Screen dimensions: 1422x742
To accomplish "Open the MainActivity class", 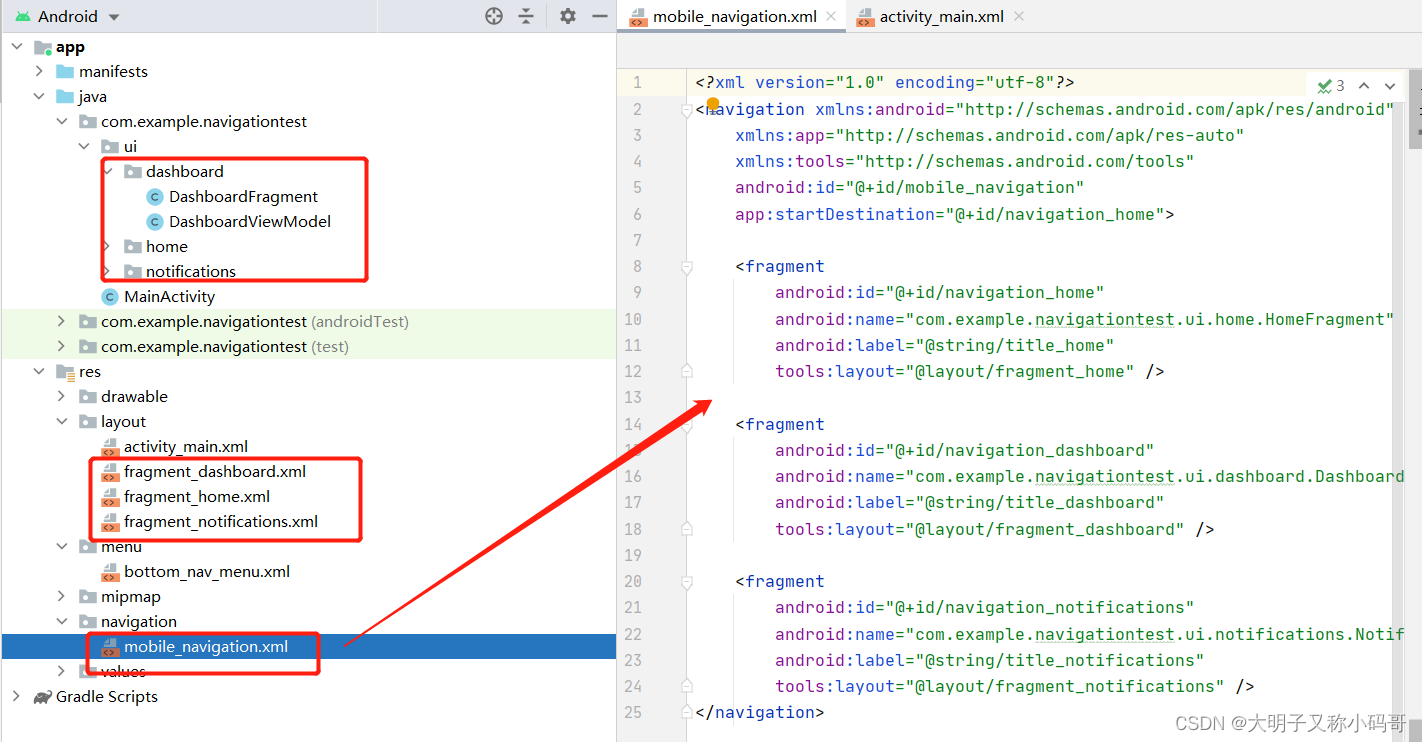I will tap(169, 297).
